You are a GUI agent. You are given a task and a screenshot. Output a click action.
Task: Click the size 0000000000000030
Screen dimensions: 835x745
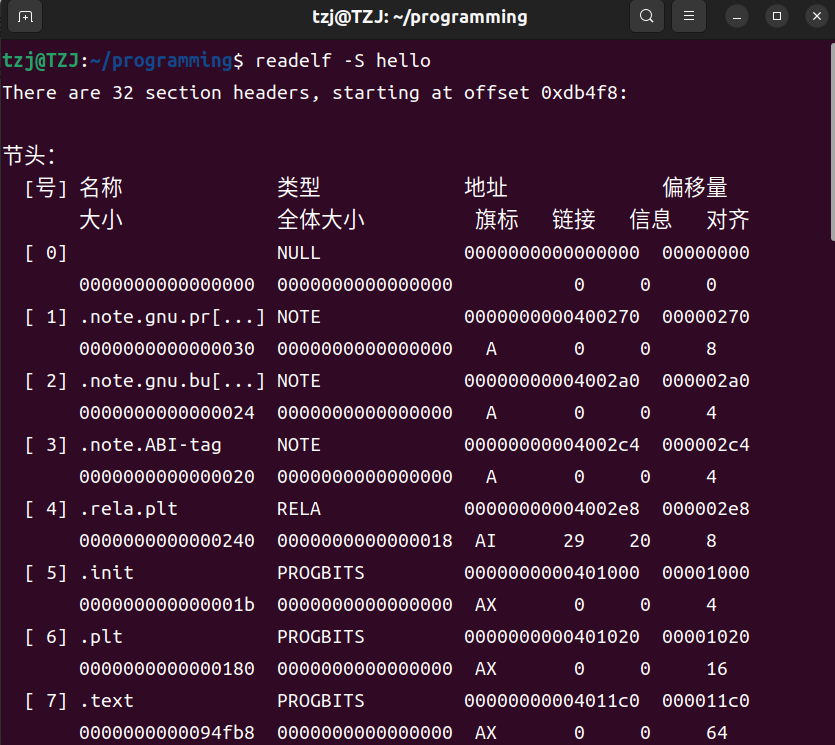point(167,349)
